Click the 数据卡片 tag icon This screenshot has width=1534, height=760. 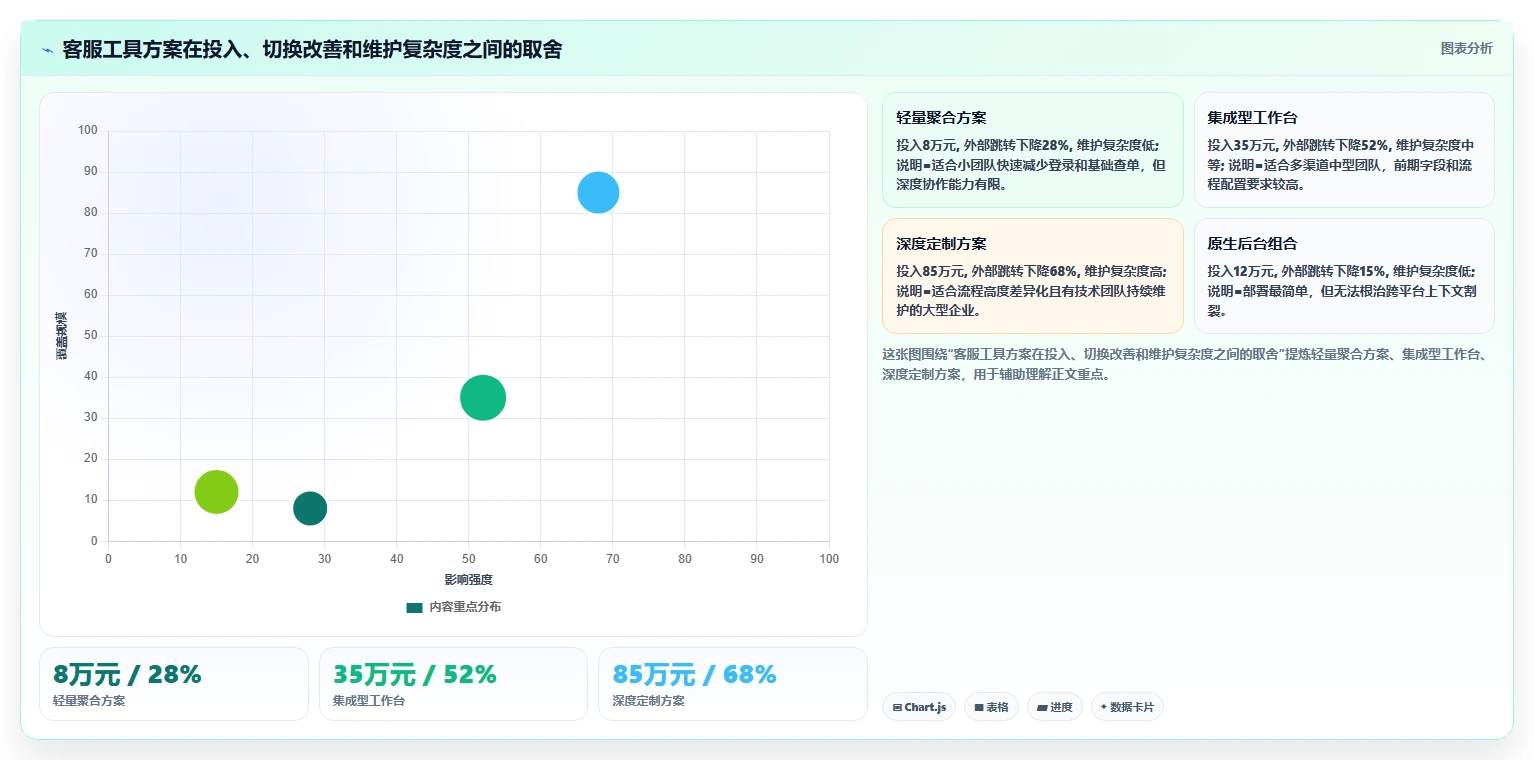click(1104, 707)
